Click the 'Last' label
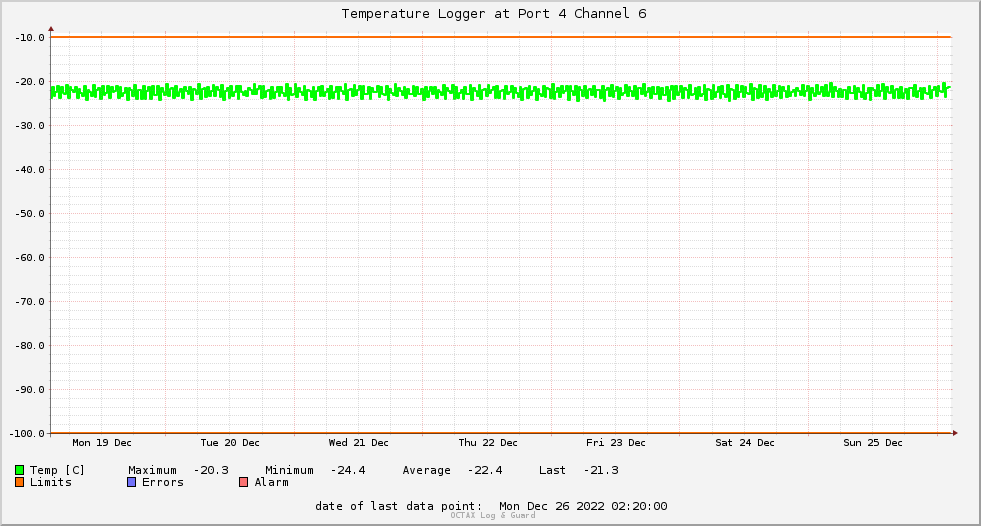Screen dimensions: 981x526 pyautogui.click(x=552, y=470)
